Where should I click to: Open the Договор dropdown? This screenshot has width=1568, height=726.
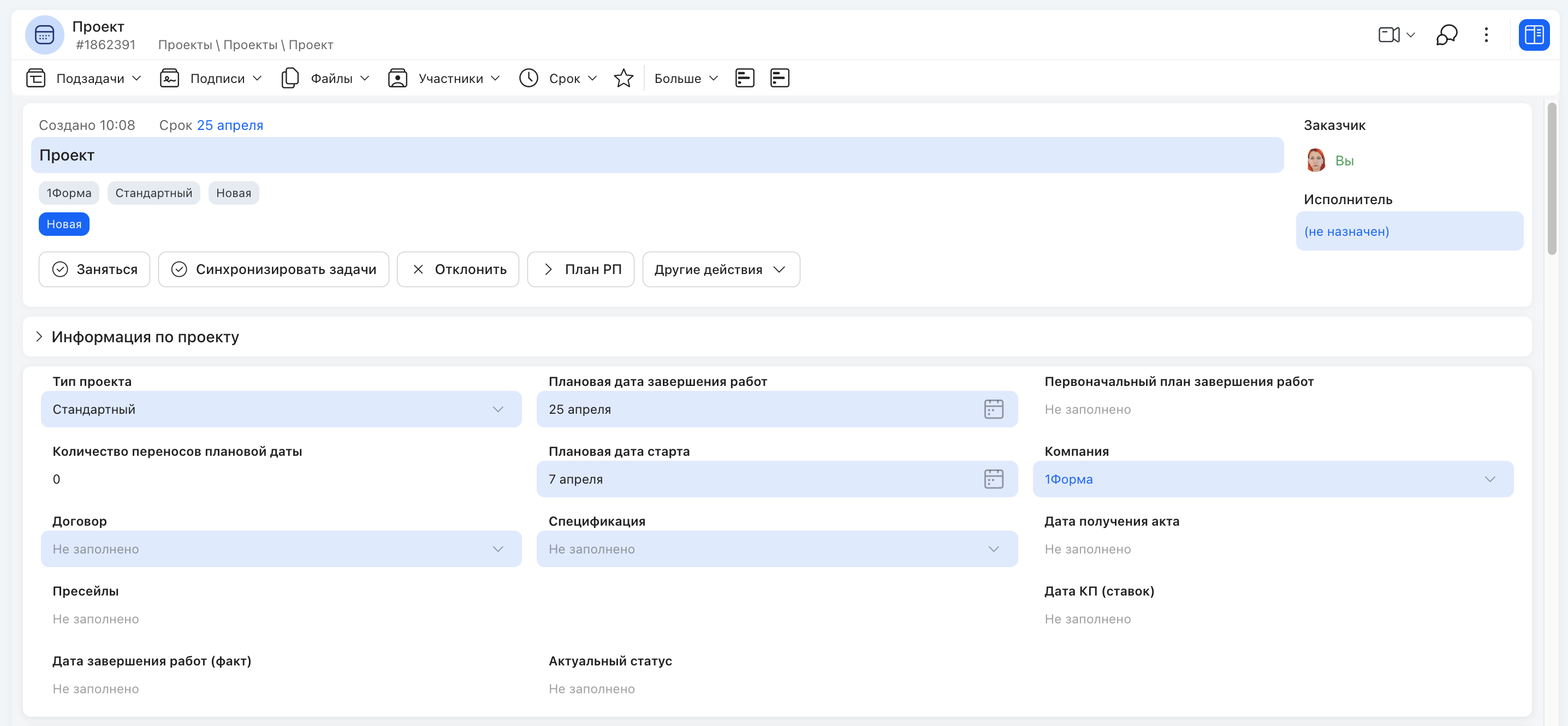pyautogui.click(x=281, y=549)
